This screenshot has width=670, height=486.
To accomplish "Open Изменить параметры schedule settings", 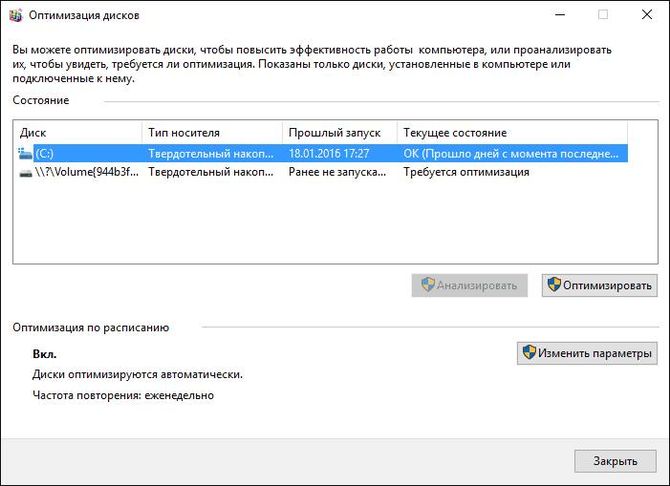I will coord(587,353).
